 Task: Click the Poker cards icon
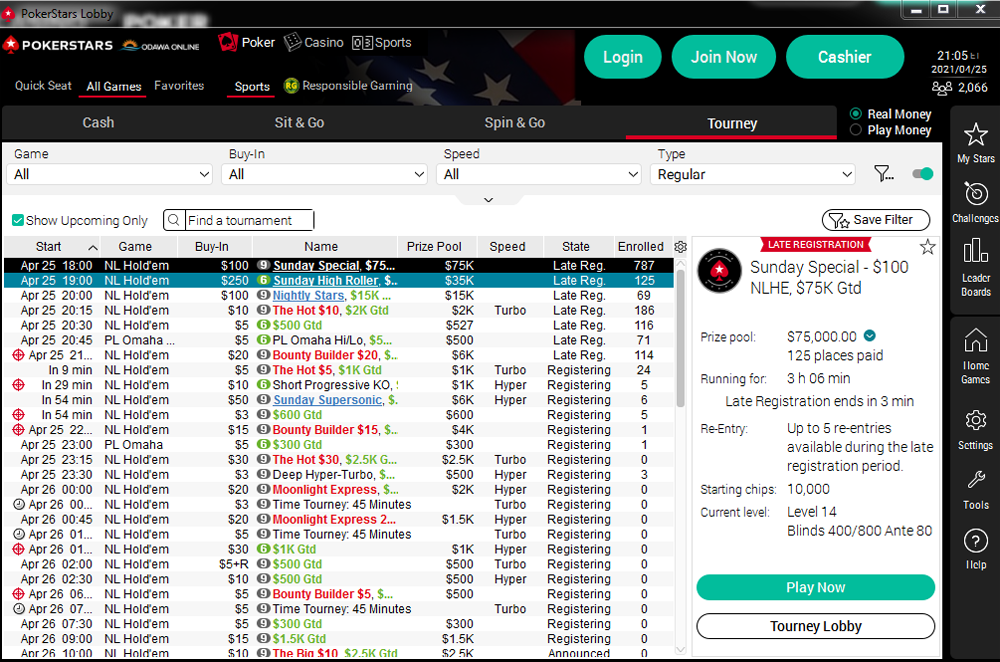(227, 43)
